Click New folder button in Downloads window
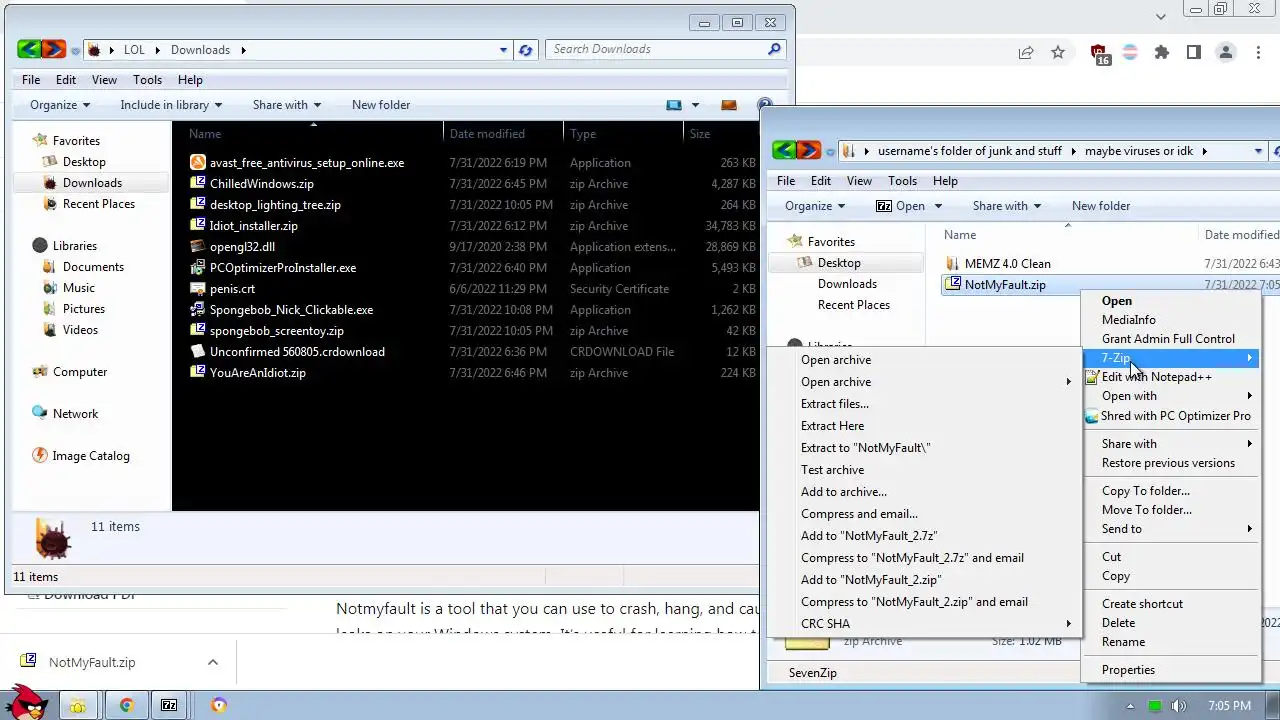1280x720 pixels. (381, 105)
